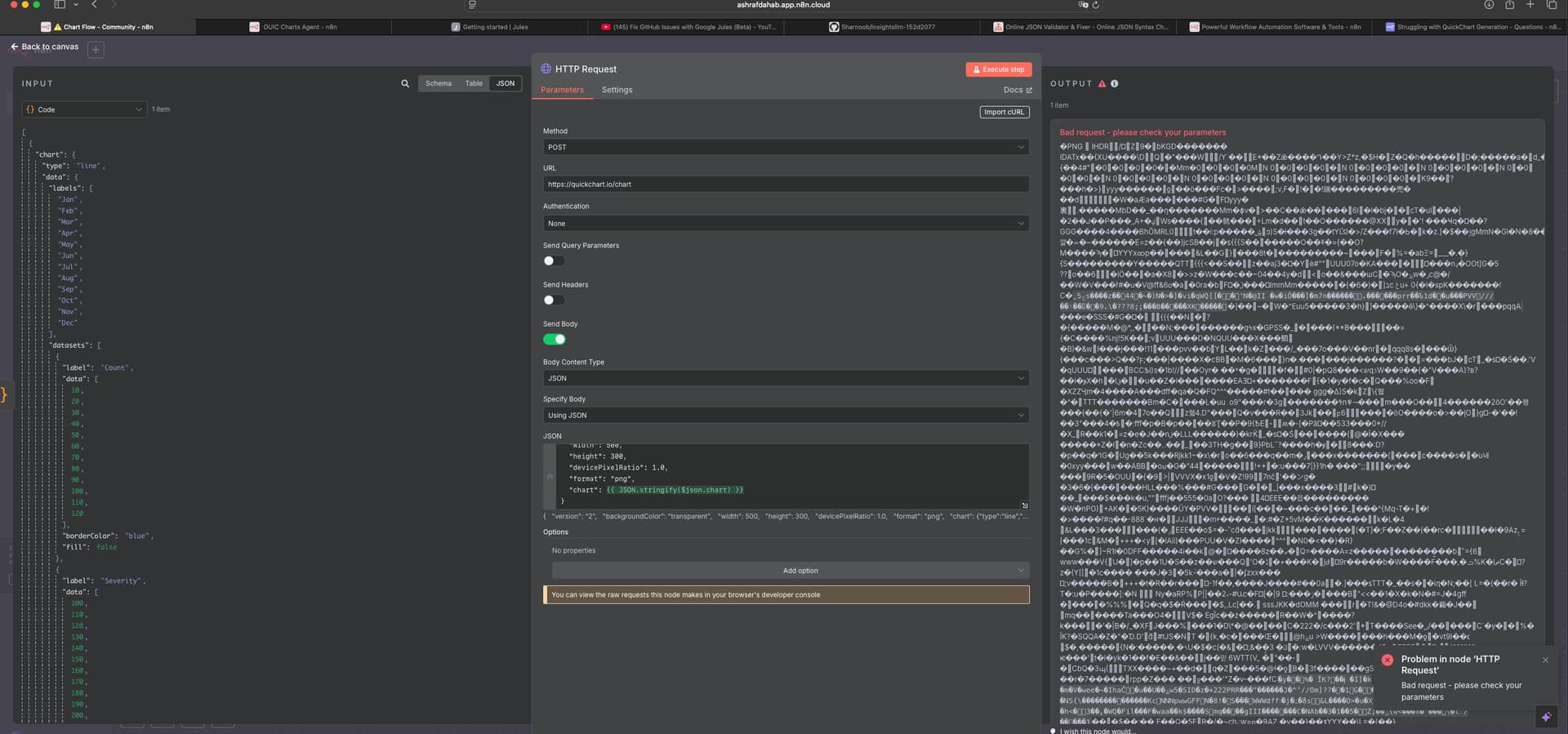Open a new browser tab with plus

[1530, 5]
